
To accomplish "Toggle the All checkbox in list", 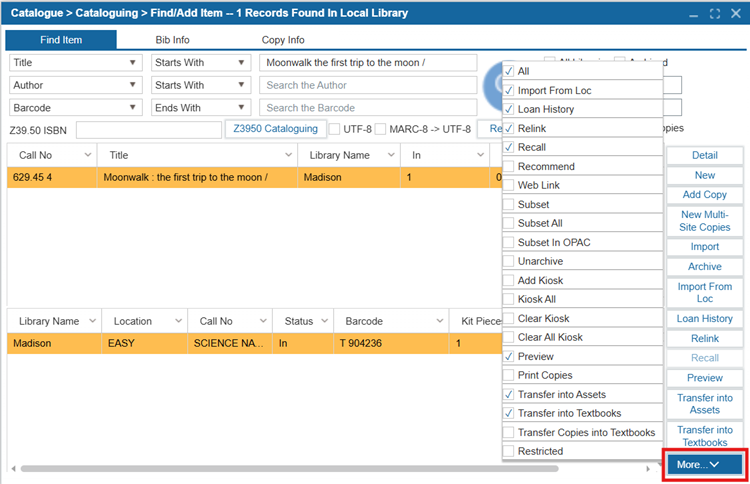I will pyautogui.click(x=508, y=71).
